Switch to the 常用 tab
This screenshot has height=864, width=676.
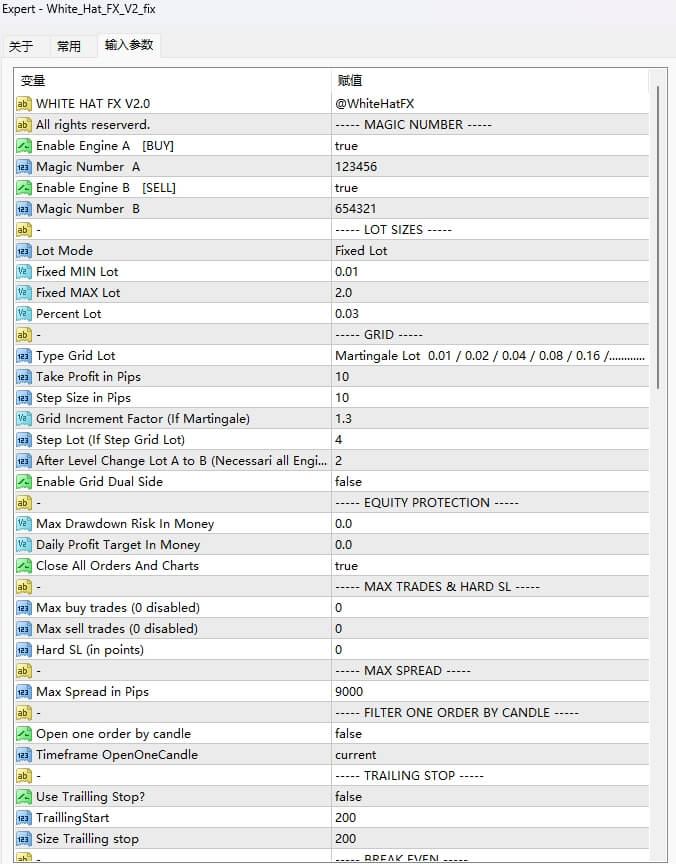[69, 46]
